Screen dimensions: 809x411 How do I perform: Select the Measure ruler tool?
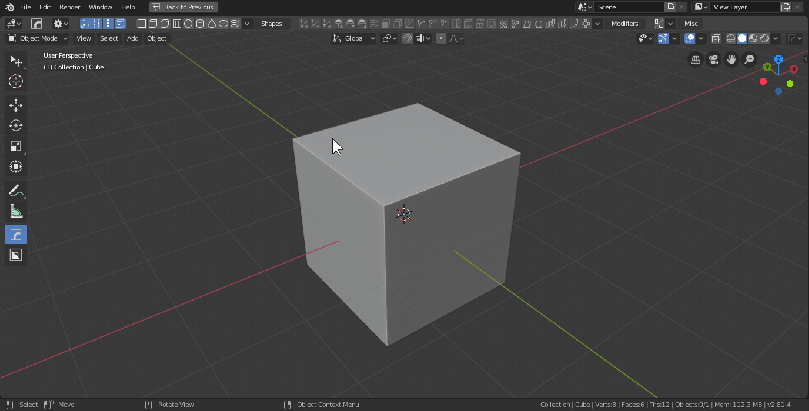16,211
